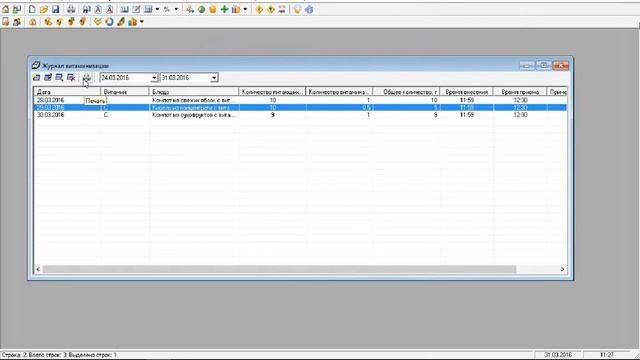Image resolution: width=640 pixels, height=360 pixels.
Task: Save using the blue floppy disk icon
Action: [56, 9]
